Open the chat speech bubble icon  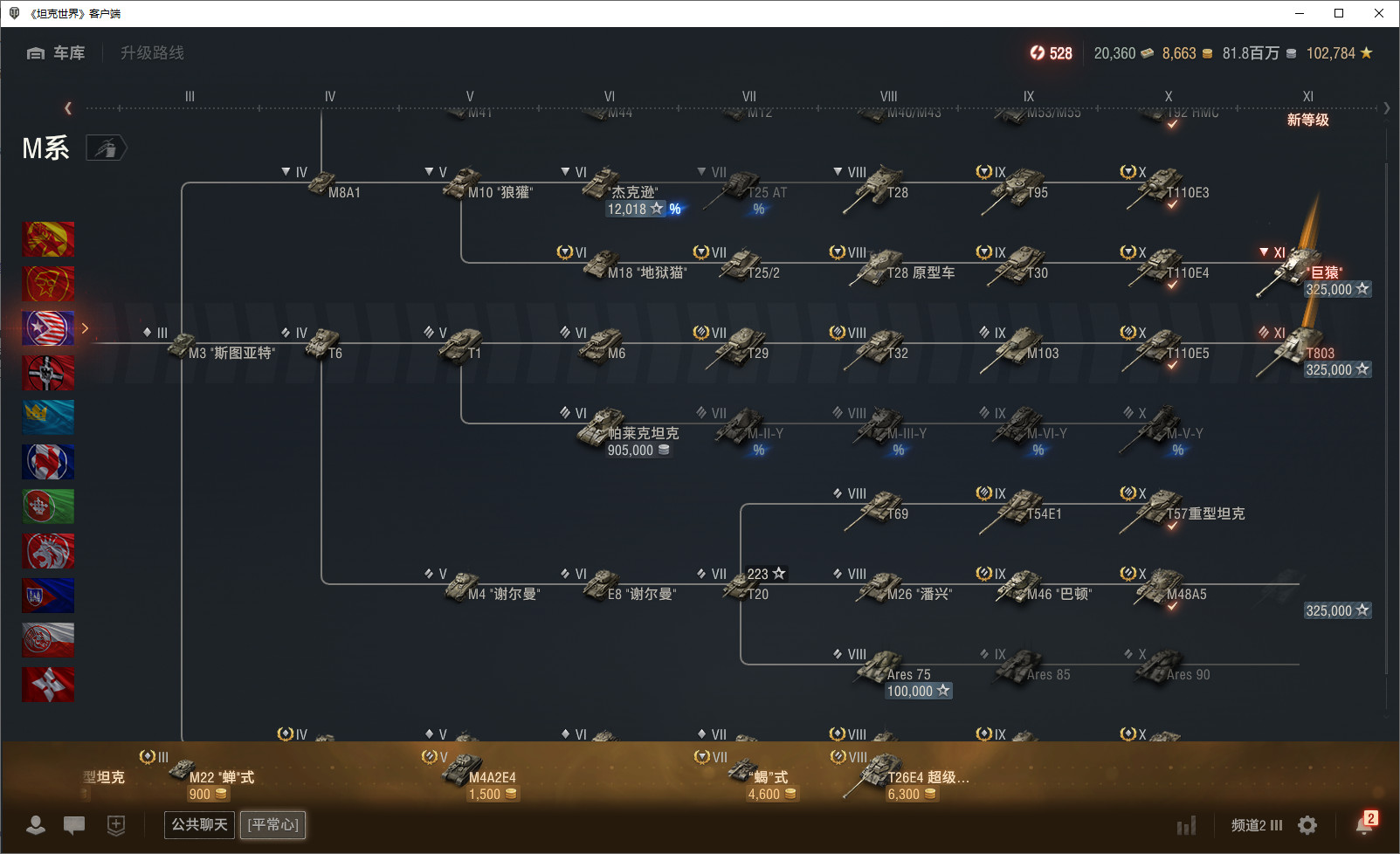click(x=74, y=825)
